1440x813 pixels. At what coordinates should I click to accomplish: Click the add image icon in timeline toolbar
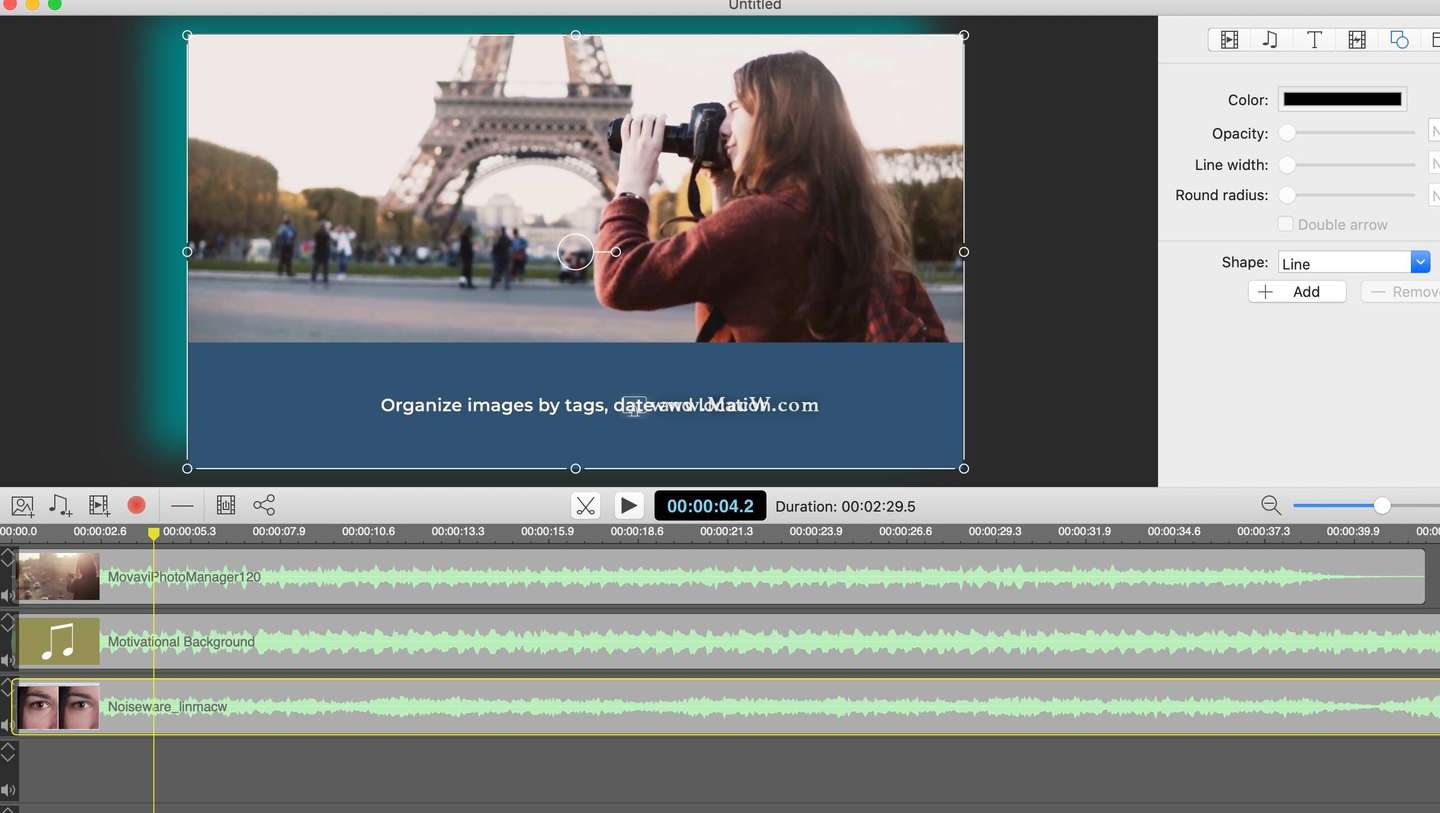click(x=22, y=506)
